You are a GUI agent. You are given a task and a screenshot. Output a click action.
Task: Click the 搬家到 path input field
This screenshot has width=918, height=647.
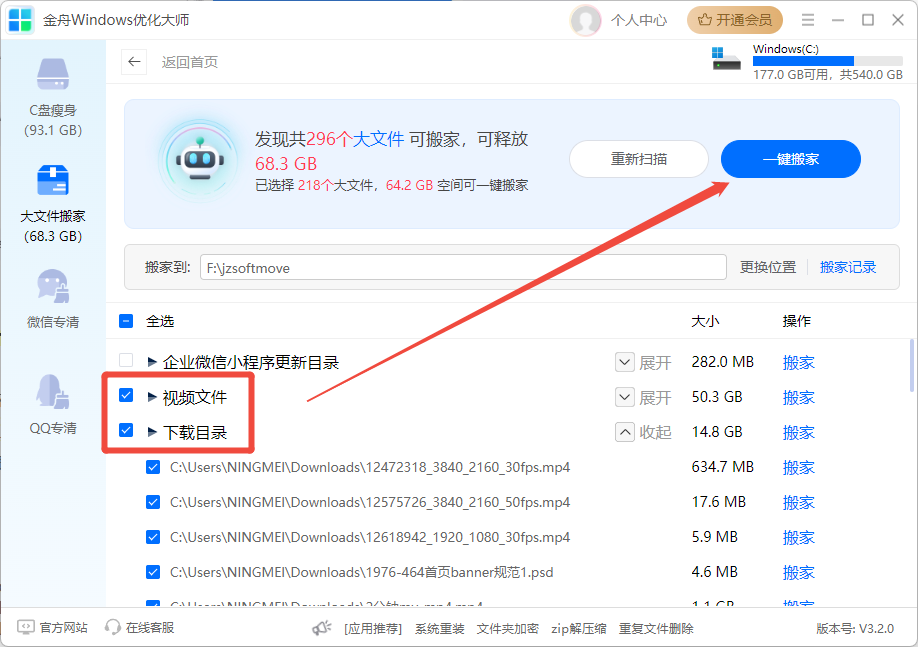pyautogui.click(x=463, y=268)
